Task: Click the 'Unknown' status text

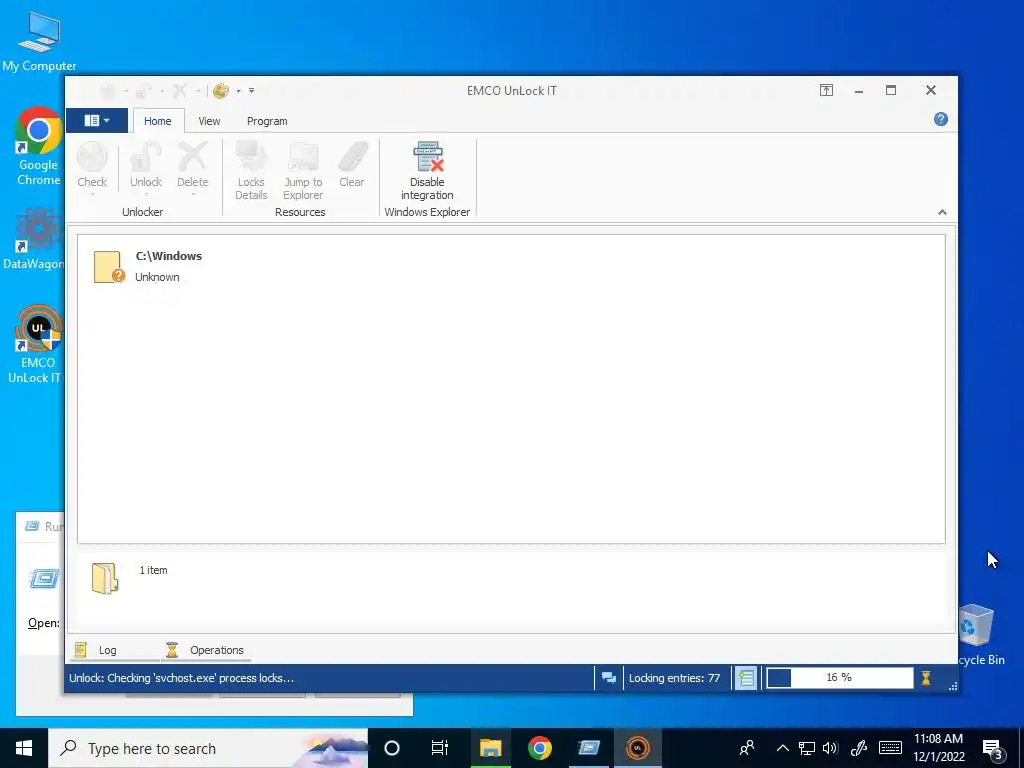Action: [x=157, y=277]
